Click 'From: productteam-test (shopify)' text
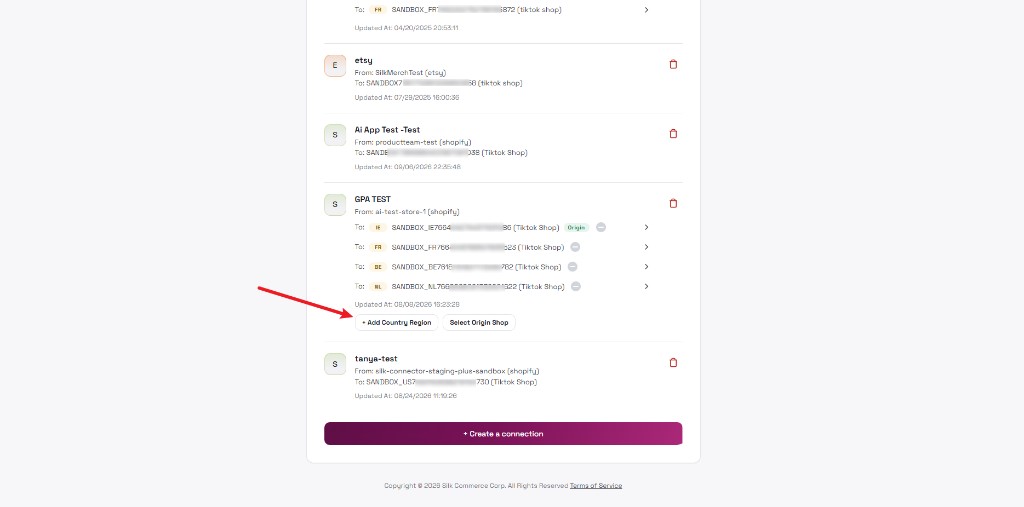 (413, 142)
